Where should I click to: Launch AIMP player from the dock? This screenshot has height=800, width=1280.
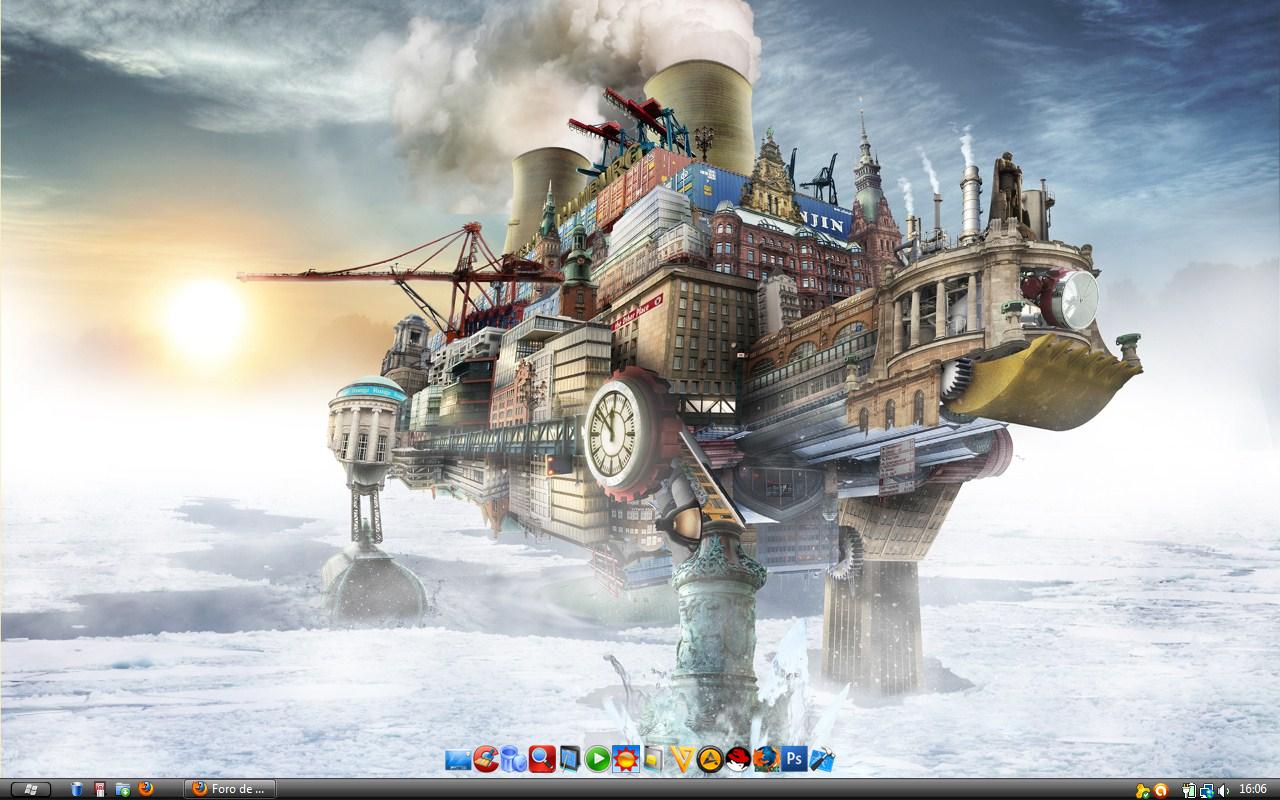[x=710, y=760]
